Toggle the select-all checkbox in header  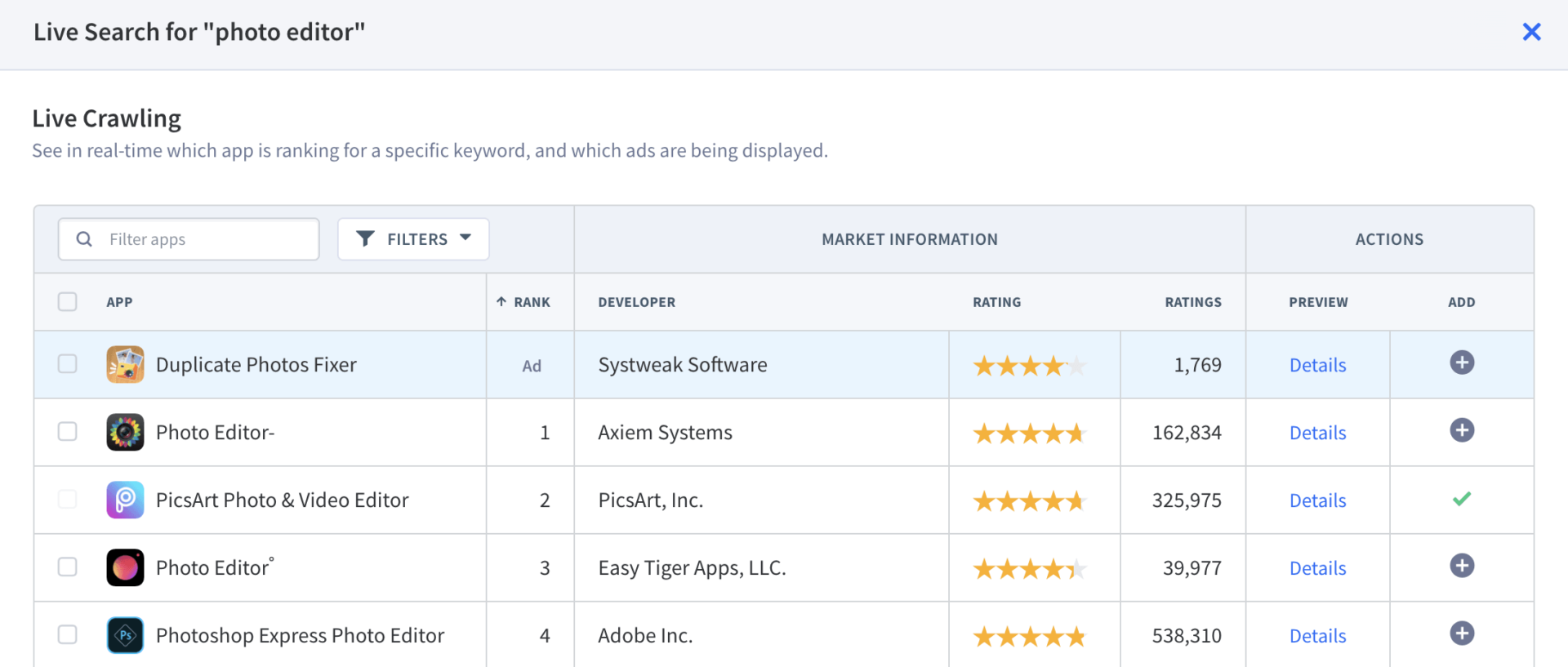[x=68, y=301]
